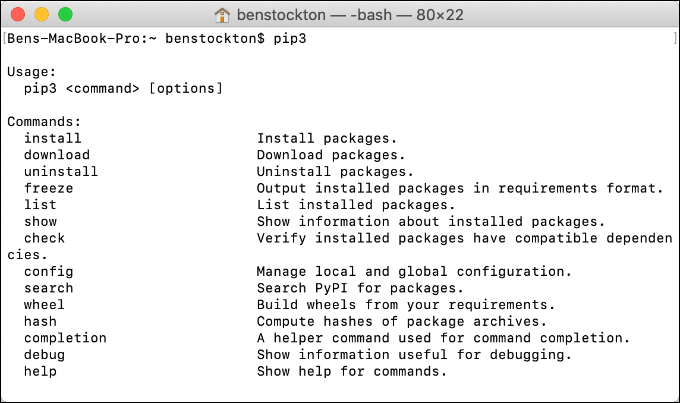
Task: Click the 'search' command name
Action: (49, 288)
